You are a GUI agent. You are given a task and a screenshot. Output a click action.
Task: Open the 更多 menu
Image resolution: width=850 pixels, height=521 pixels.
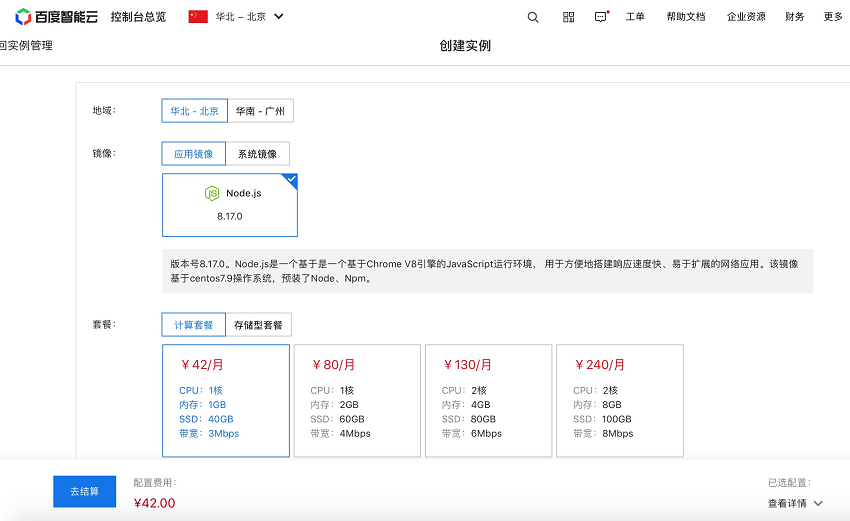pyautogui.click(x=833, y=17)
